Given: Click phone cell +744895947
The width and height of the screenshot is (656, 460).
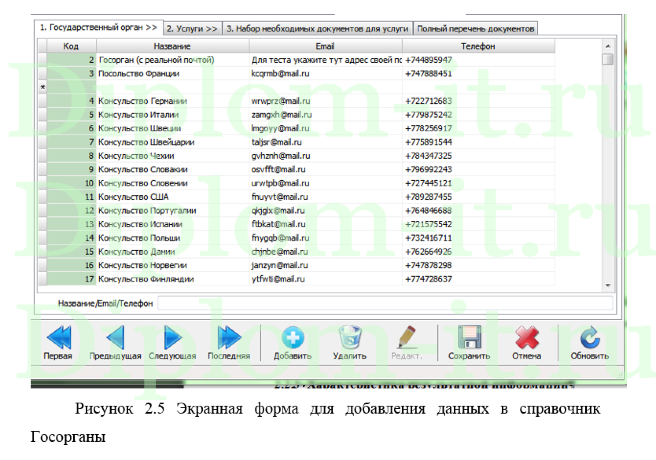Looking at the screenshot, I should tap(479, 60).
